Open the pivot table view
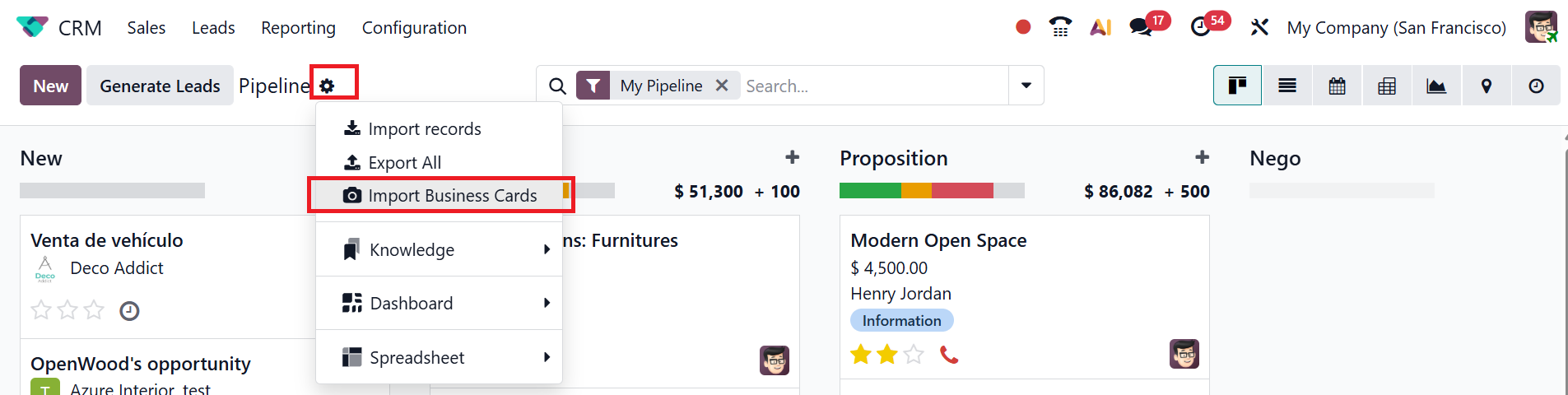This screenshot has width=1568, height=395. pyautogui.click(x=1387, y=86)
